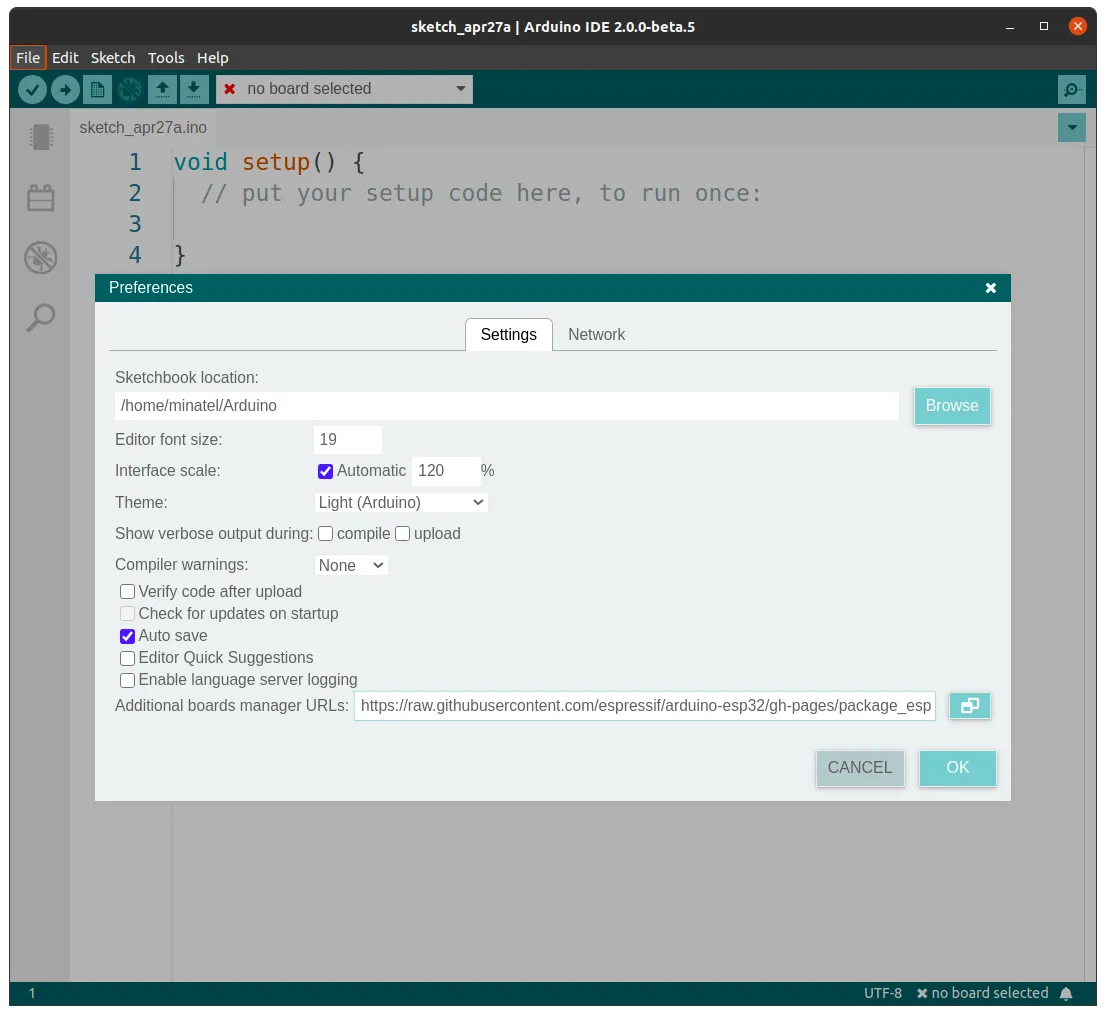
Task: Enable Verify code after upload
Action: [x=128, y=592]
